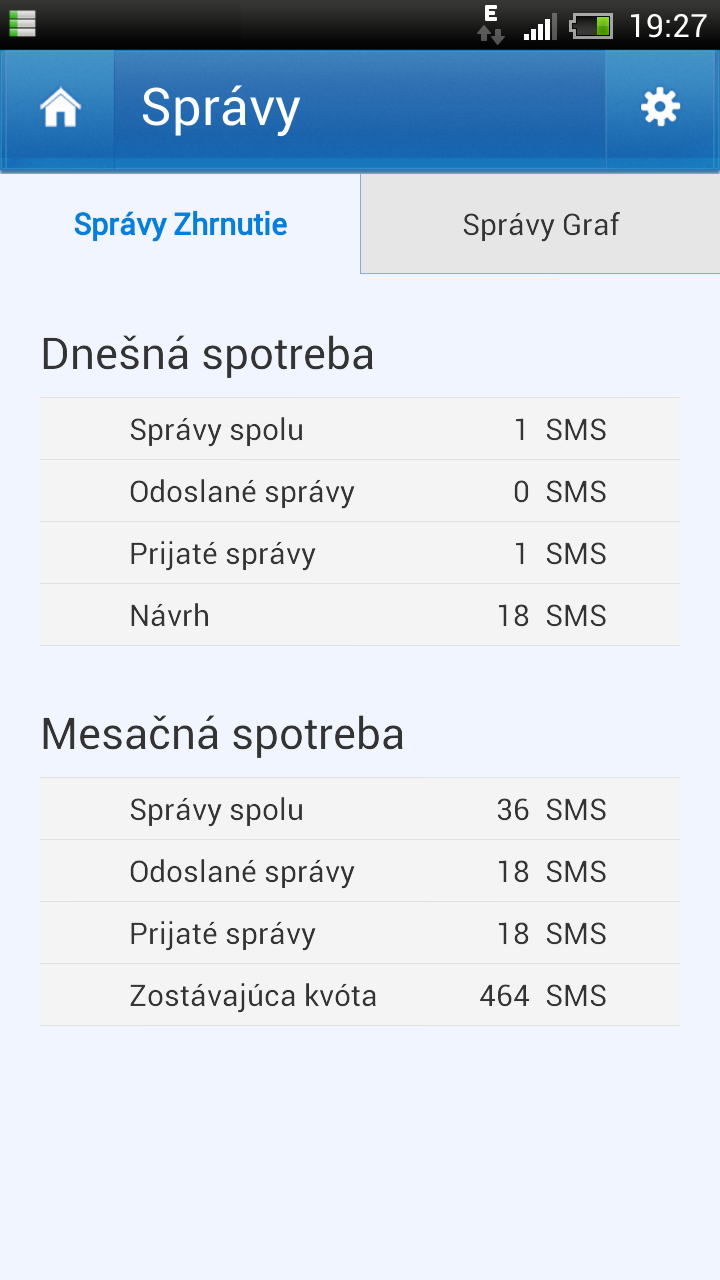The width and height of the screenshot is (720, 1280).
Task: Tap the monthly Prijaté správy row
Action: (360, 934)
